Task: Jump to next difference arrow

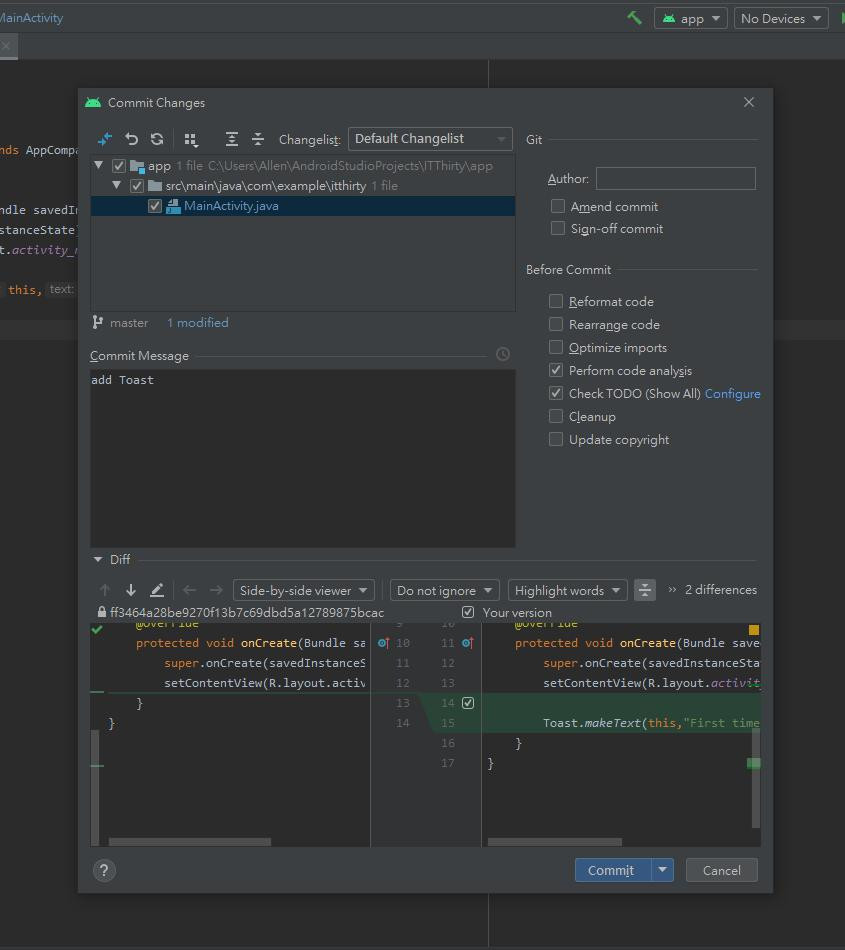Action: (x=131, y=590)
